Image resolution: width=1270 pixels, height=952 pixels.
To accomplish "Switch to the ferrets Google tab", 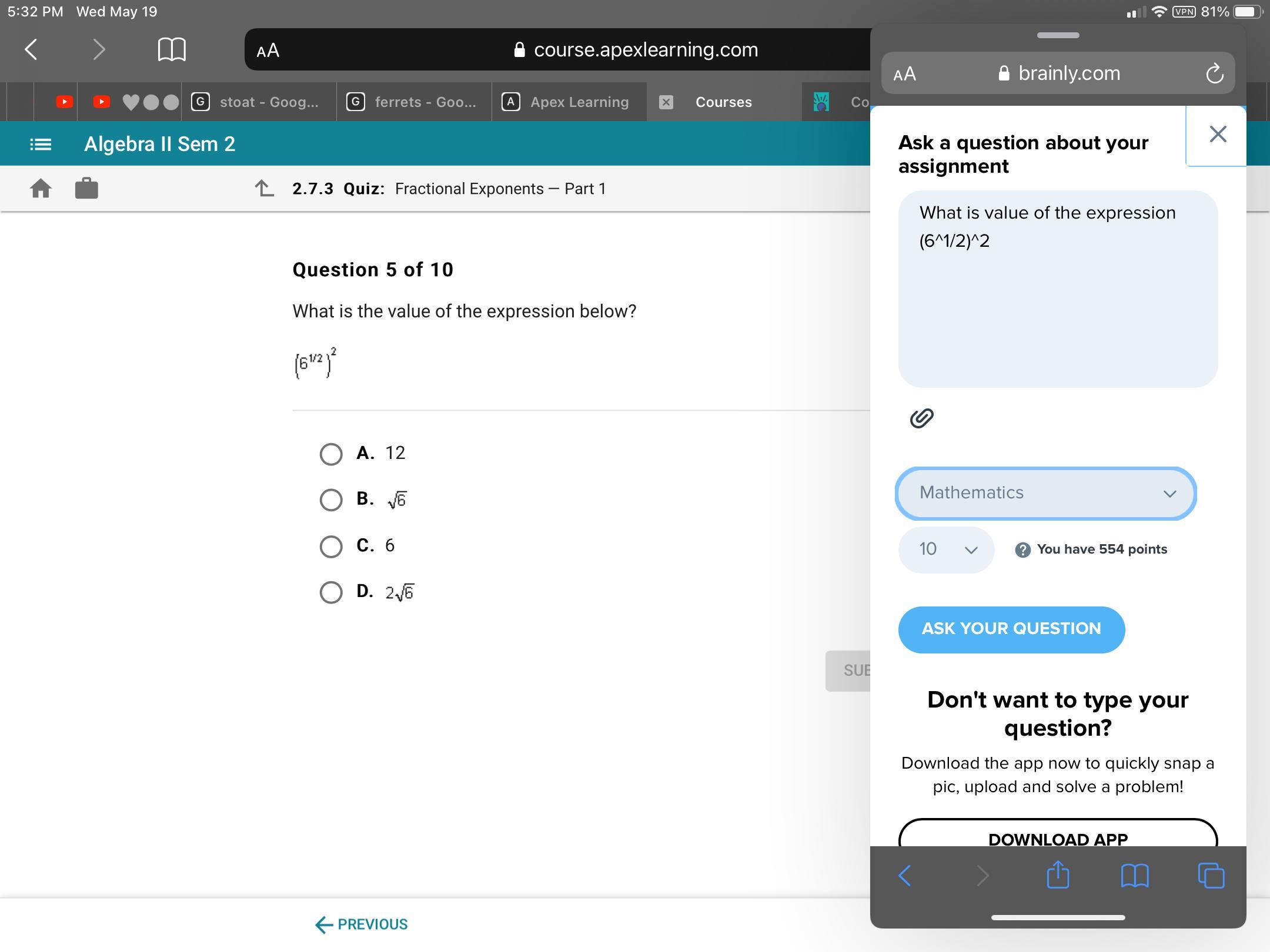I will [414, 102].
